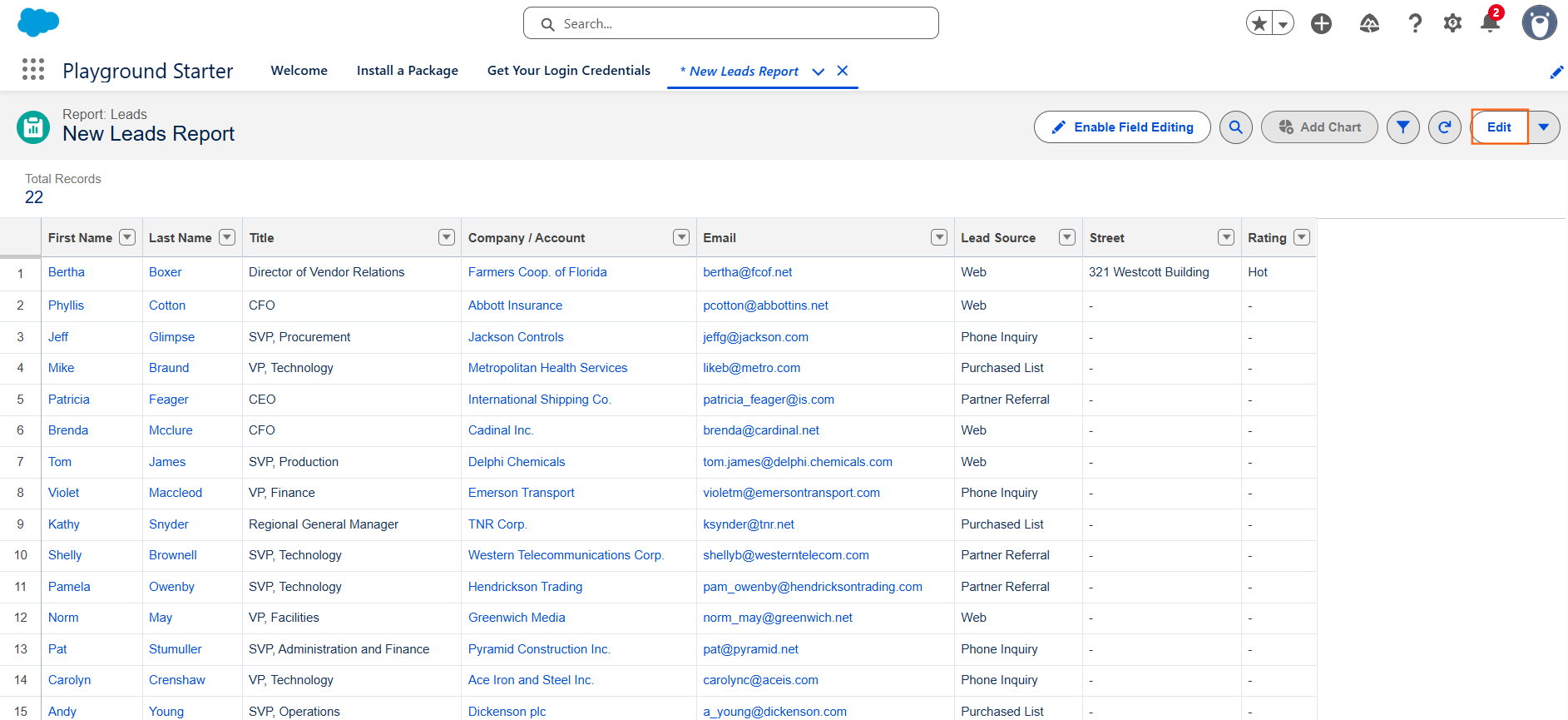Open the Abbott Insurance company link
This screenshot has width=1568, height=720.
(515, 305)
